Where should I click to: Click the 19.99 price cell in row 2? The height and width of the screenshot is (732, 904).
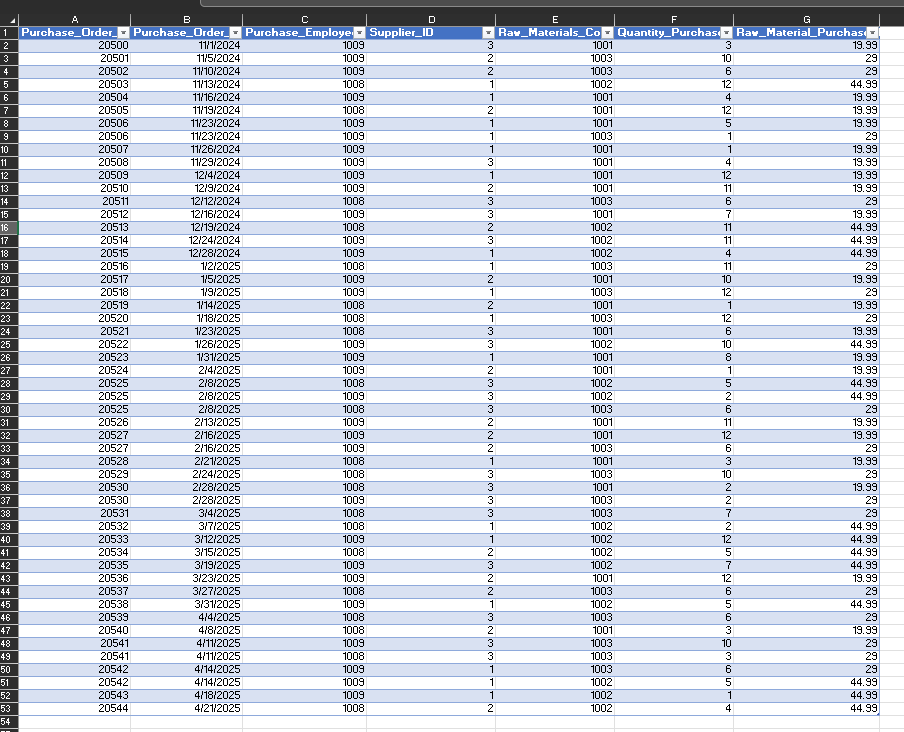click(807, 46)
